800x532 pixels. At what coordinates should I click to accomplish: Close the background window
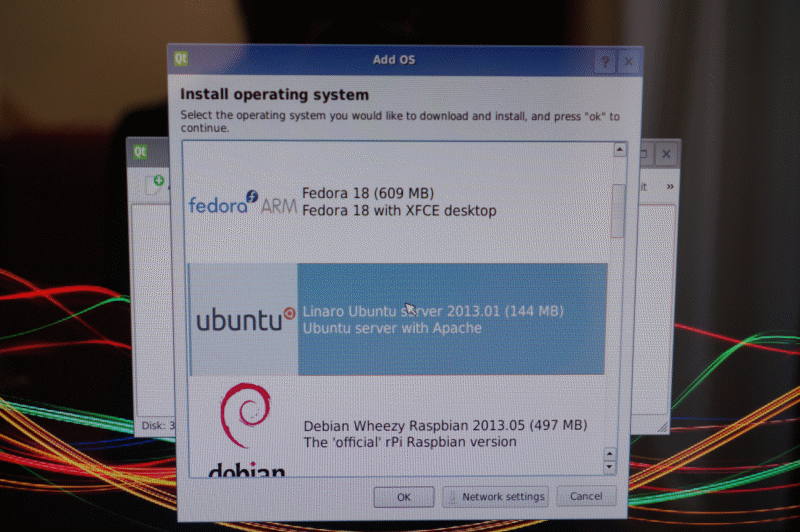(x=666, y=154)
